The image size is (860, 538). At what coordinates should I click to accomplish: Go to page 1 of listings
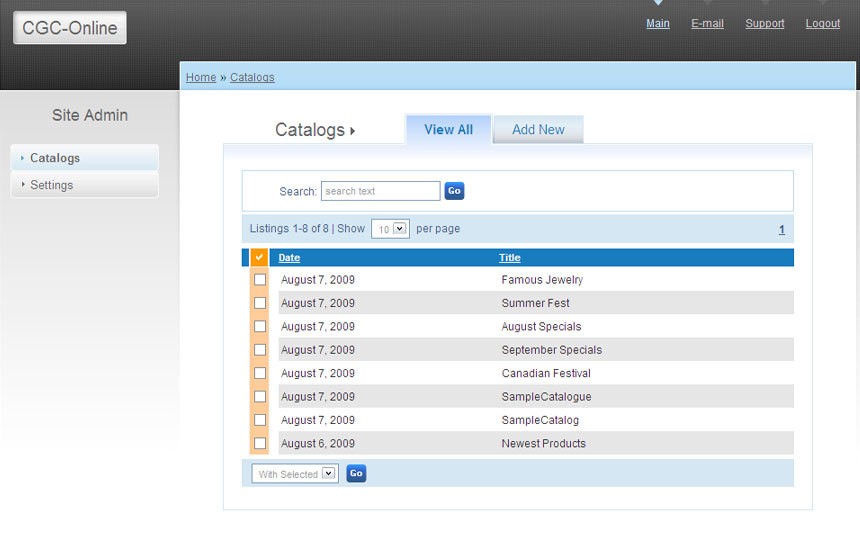pos(782,230)
